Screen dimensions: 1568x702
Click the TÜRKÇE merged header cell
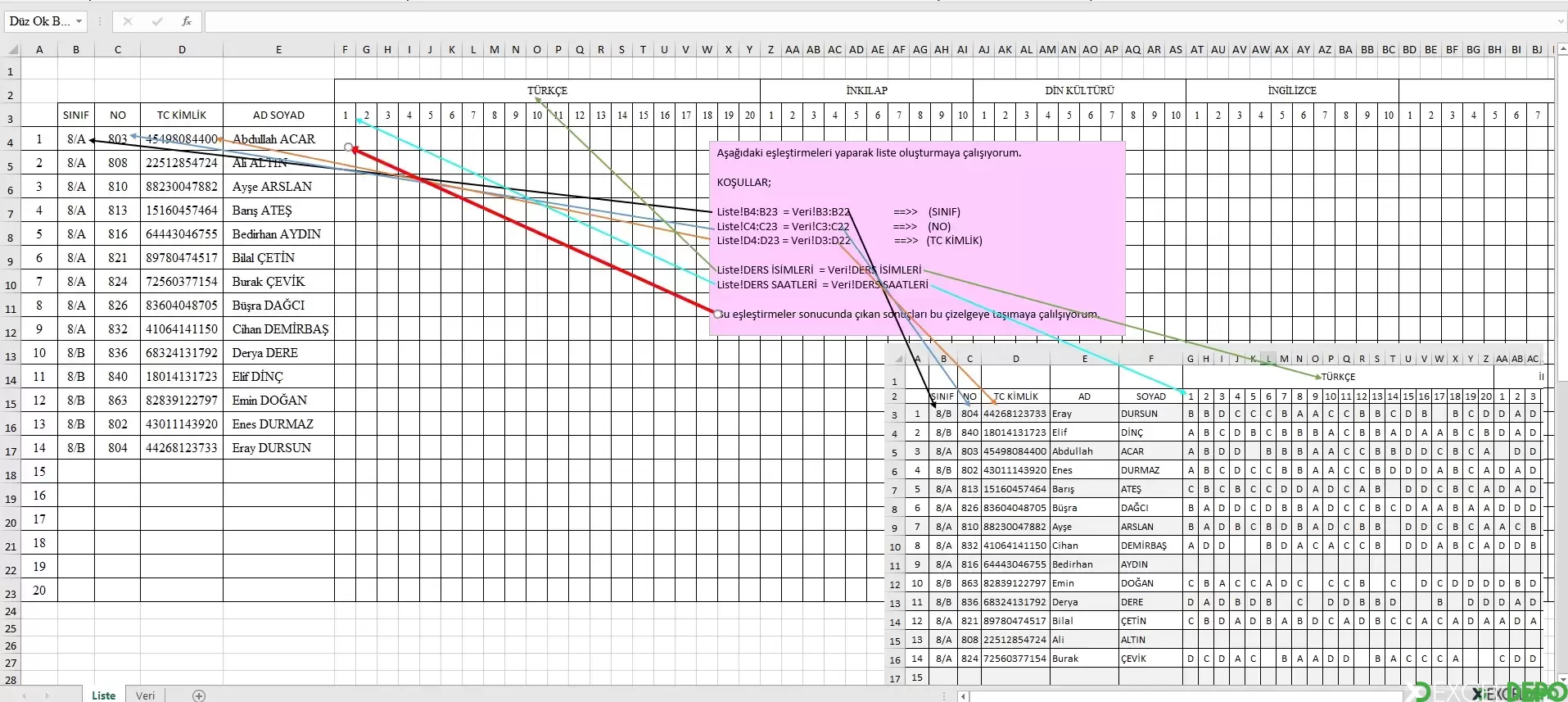pos(547,91)
